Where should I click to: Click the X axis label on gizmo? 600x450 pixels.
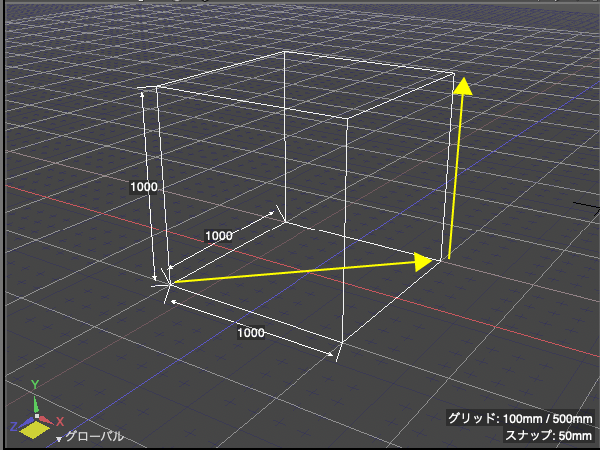pyautogui.click(x=60, y=422)
